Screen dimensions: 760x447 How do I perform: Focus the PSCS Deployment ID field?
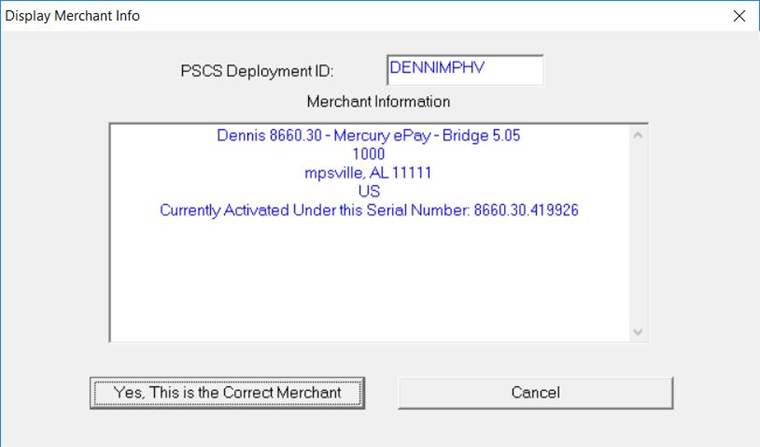[x=465, y=70]
